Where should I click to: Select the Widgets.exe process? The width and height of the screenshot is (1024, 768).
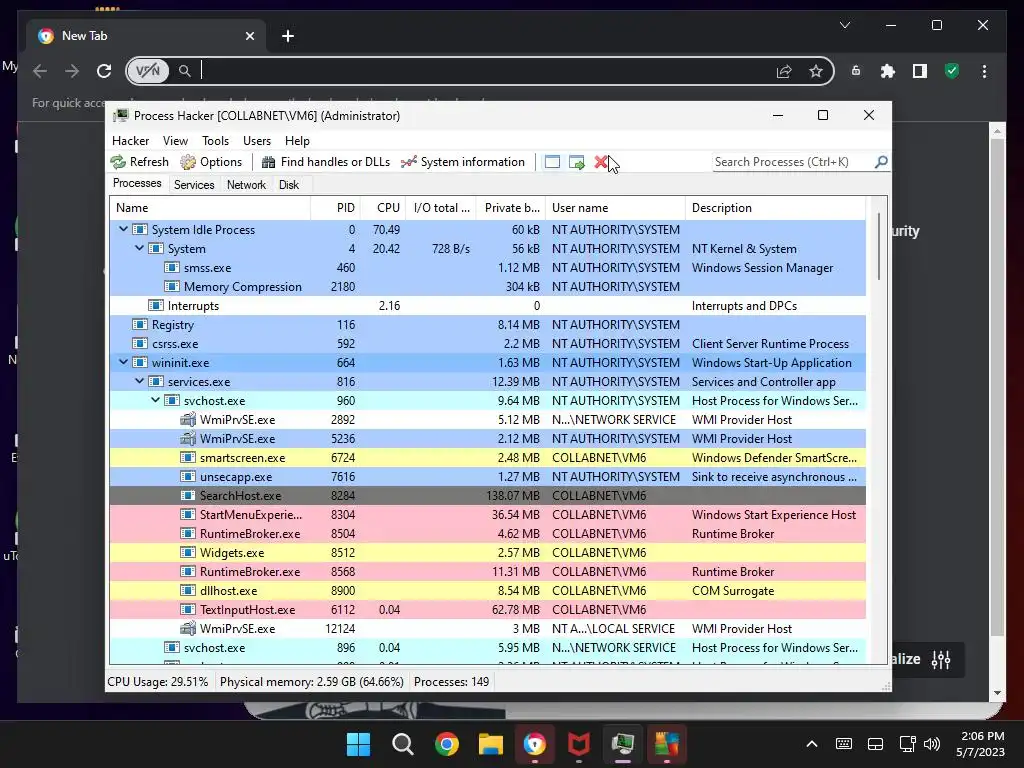pyautogui.click(x=488, y=552)
